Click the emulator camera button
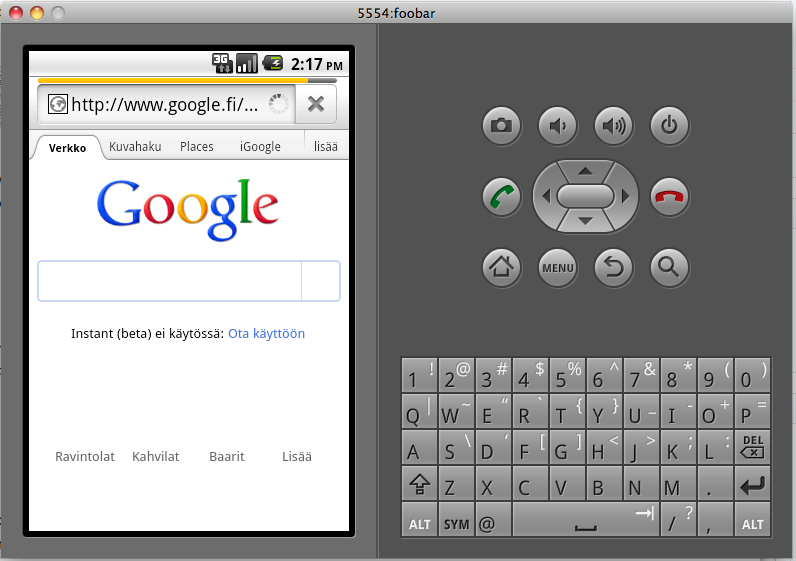The height and width of the screenshot is (561, 796). [x=502, y=125]
